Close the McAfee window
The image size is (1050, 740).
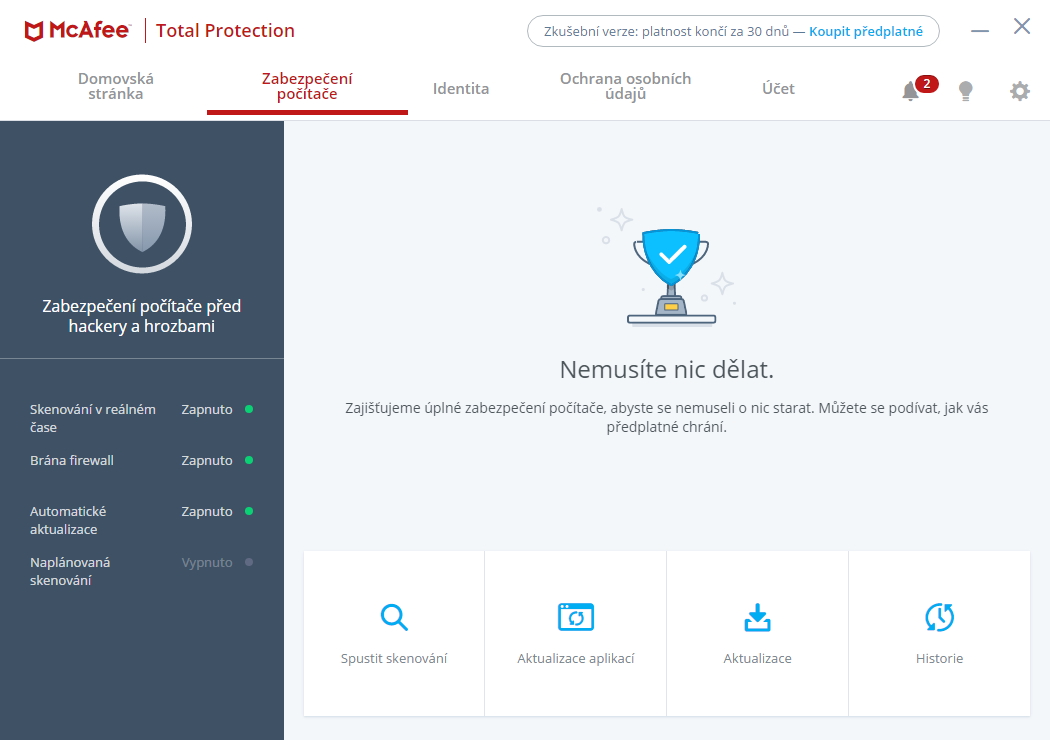[1022, 26]
